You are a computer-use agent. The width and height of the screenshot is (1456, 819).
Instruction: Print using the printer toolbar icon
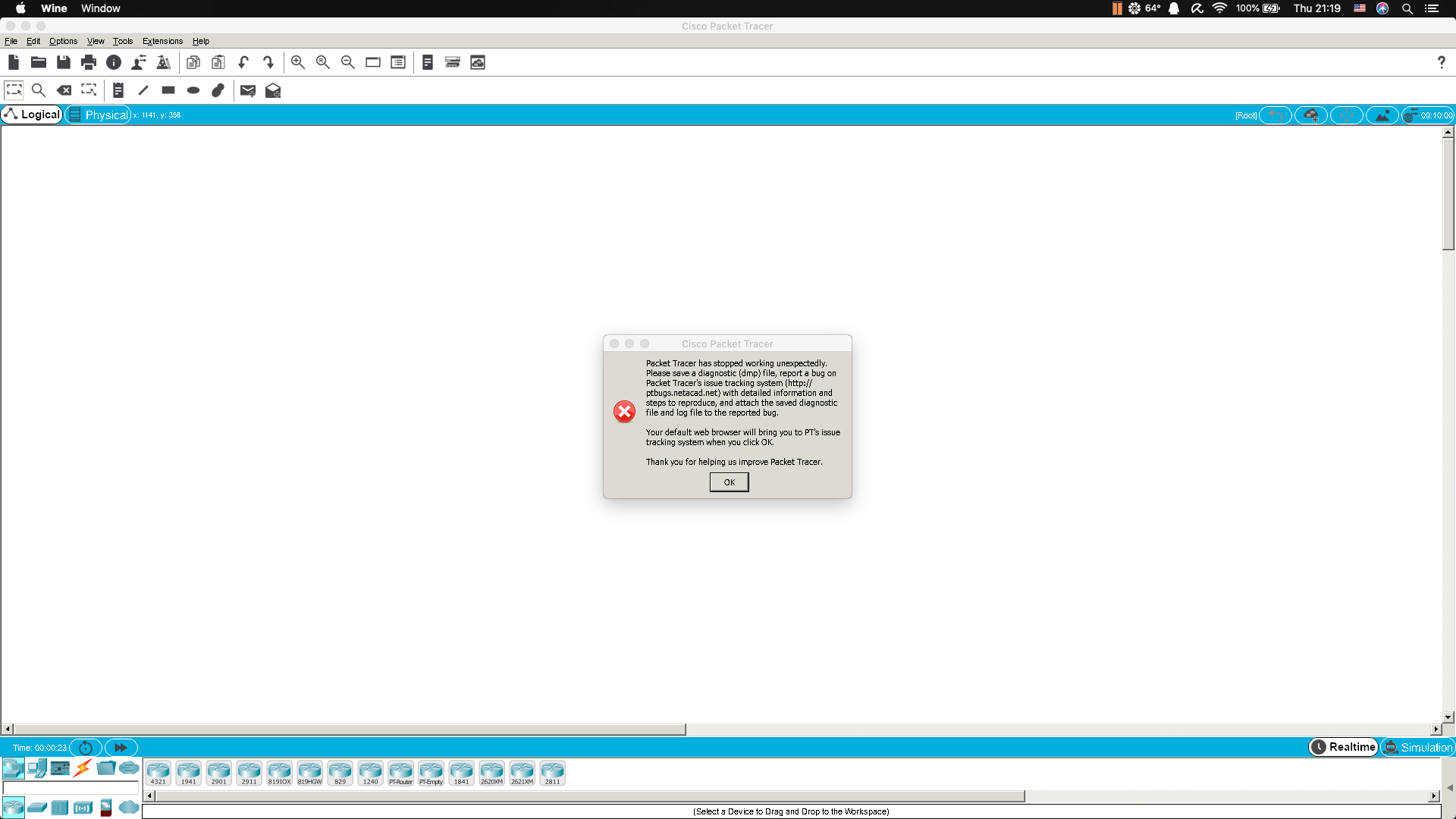click(x=89, y=62)
